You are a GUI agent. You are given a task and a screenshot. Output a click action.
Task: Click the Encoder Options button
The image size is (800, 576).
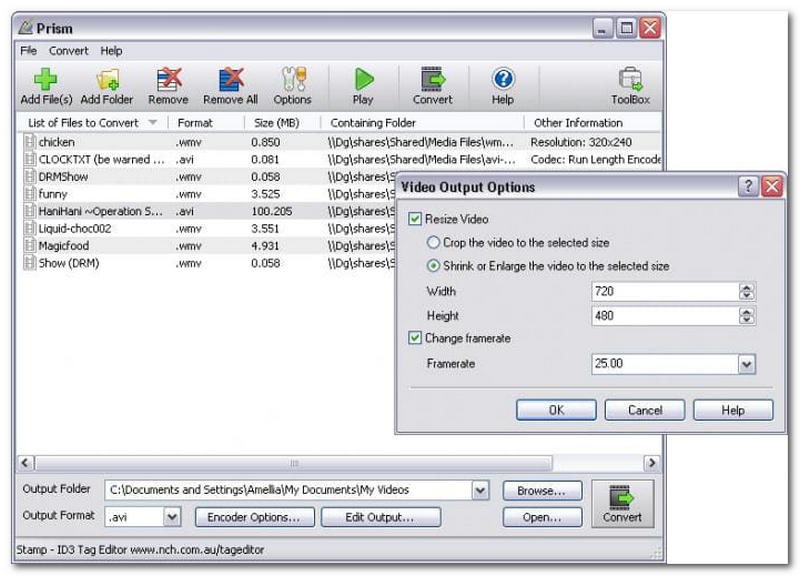pyautogui.click(x=254, y=517)
